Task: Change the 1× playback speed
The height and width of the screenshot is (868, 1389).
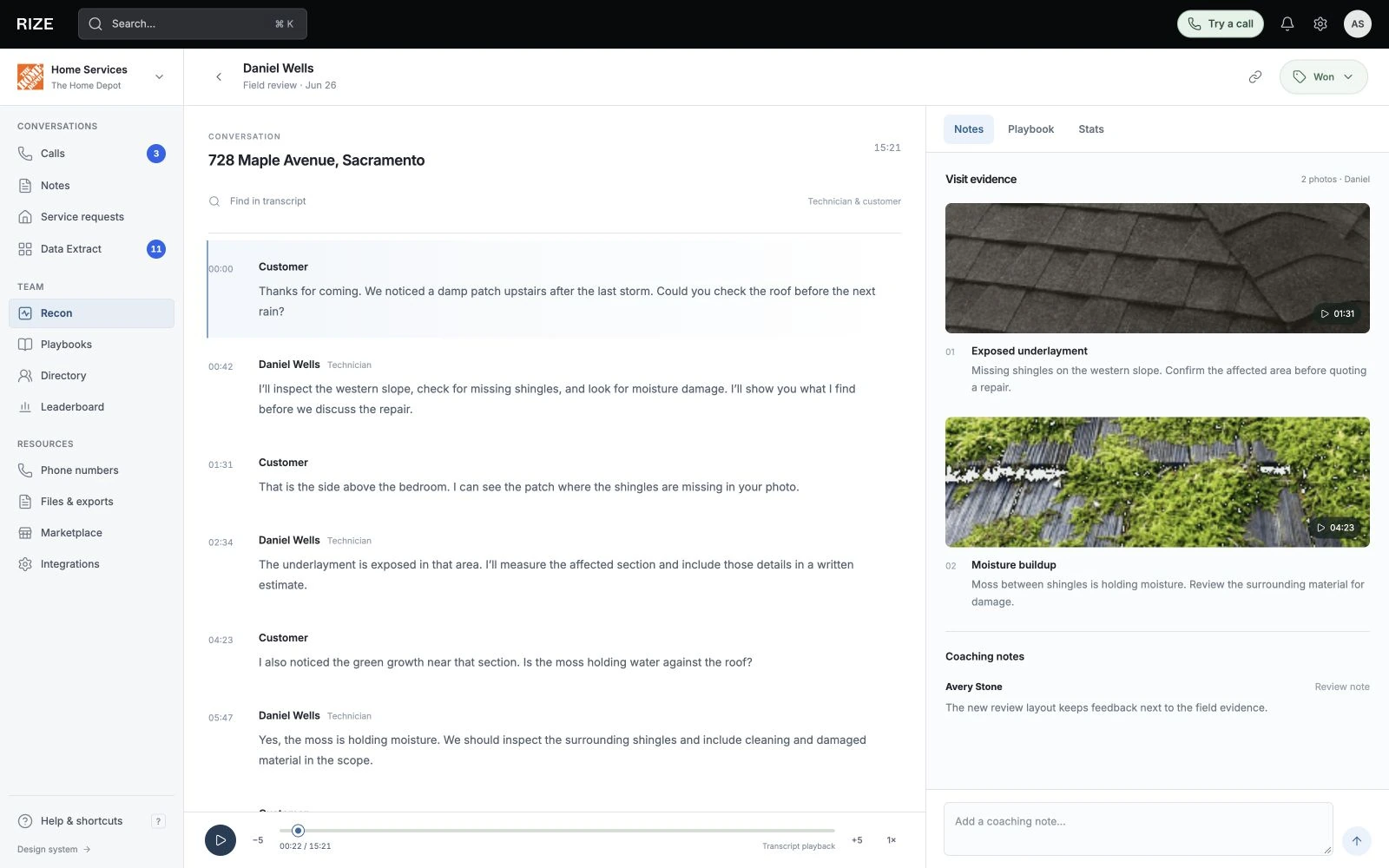Action: [891, 840]
